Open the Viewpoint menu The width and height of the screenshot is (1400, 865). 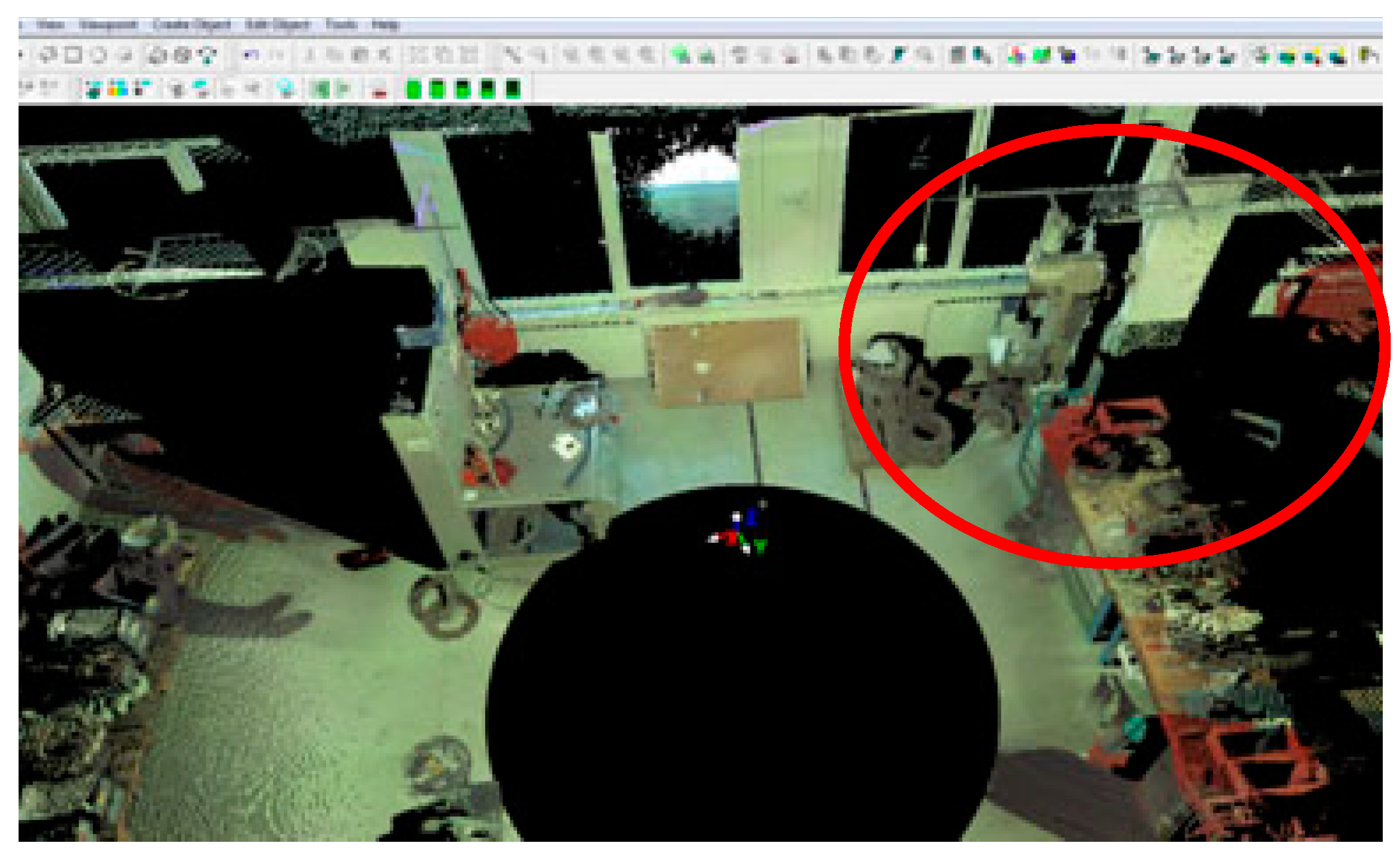tap(108, 25)
